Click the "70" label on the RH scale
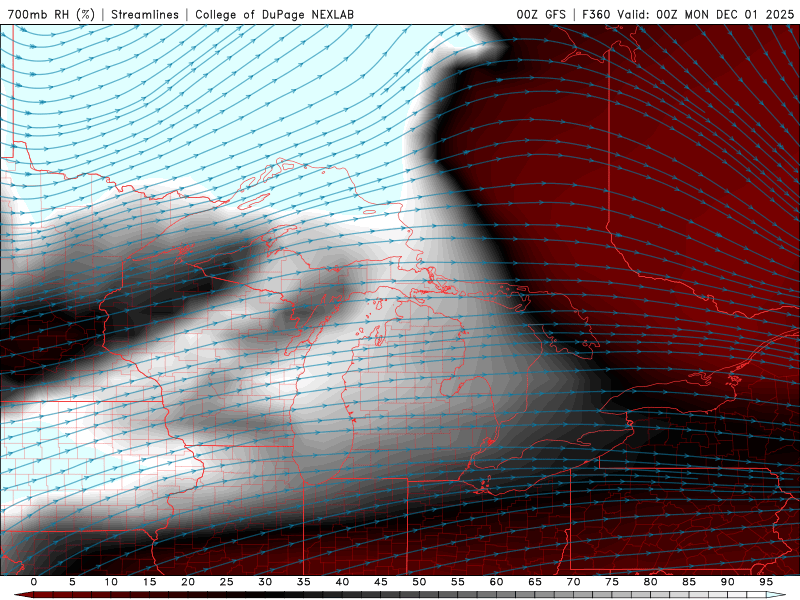Screen dimensions: 800x600 (573, 582)
